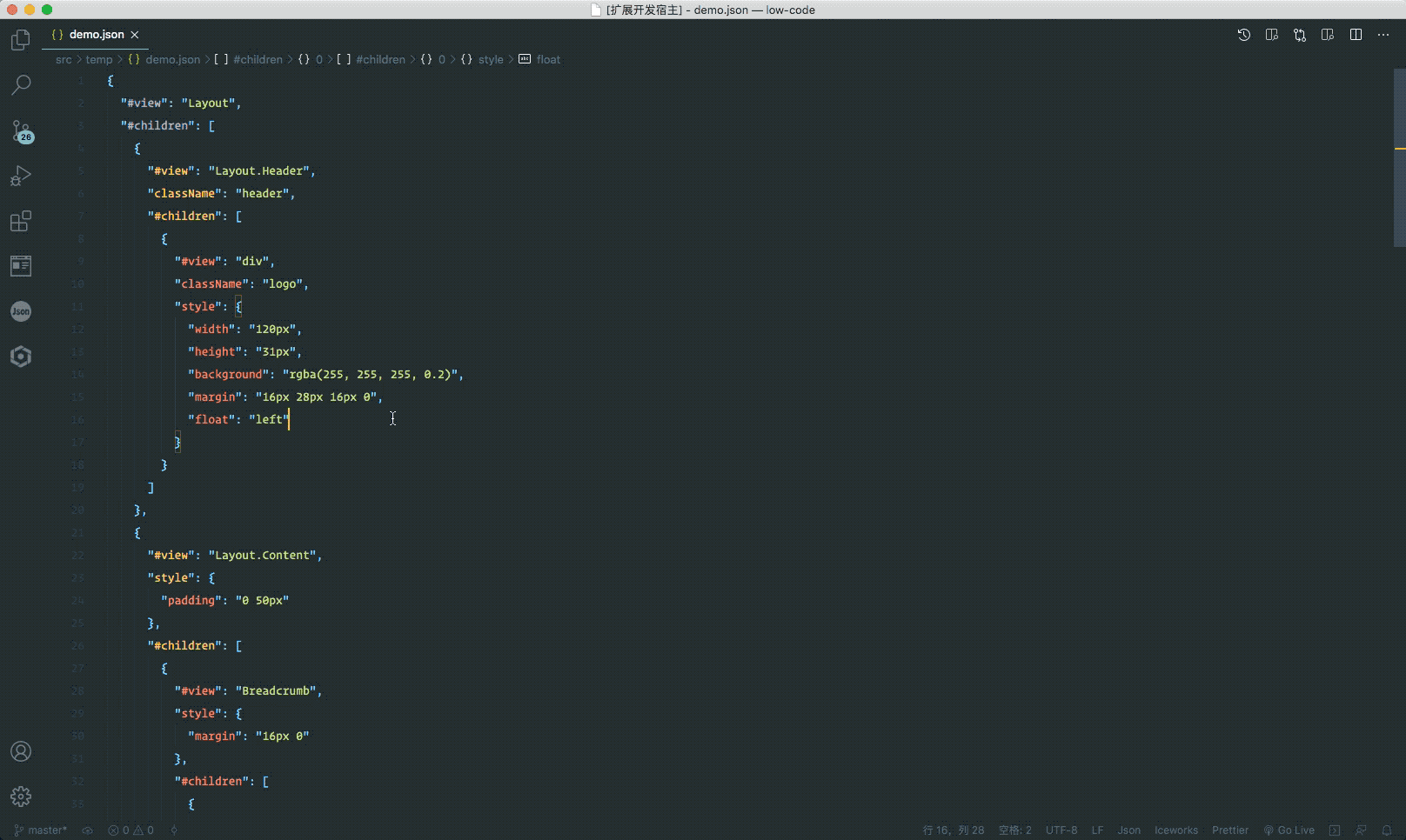This screenshot has height=840, width=1406.
Task: Open Source Control with 26 changes badge
Action: (21, 131)
